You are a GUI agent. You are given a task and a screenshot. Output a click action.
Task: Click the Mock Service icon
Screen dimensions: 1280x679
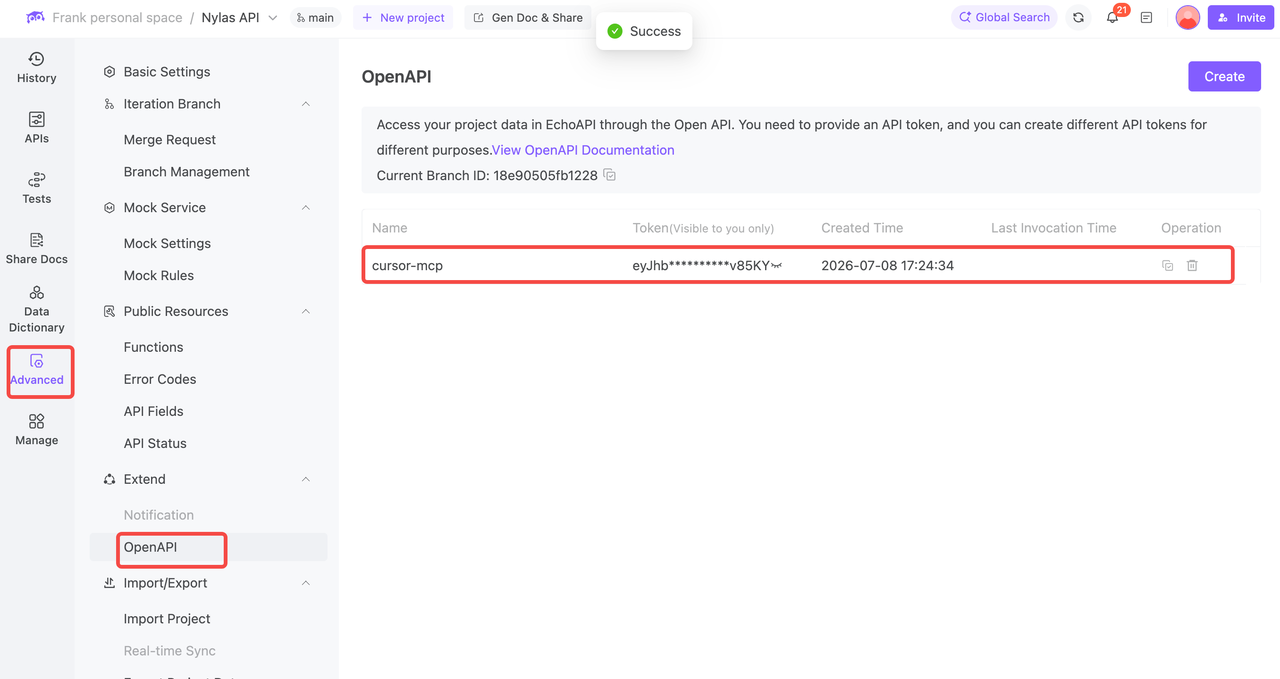tap(109, 208)
